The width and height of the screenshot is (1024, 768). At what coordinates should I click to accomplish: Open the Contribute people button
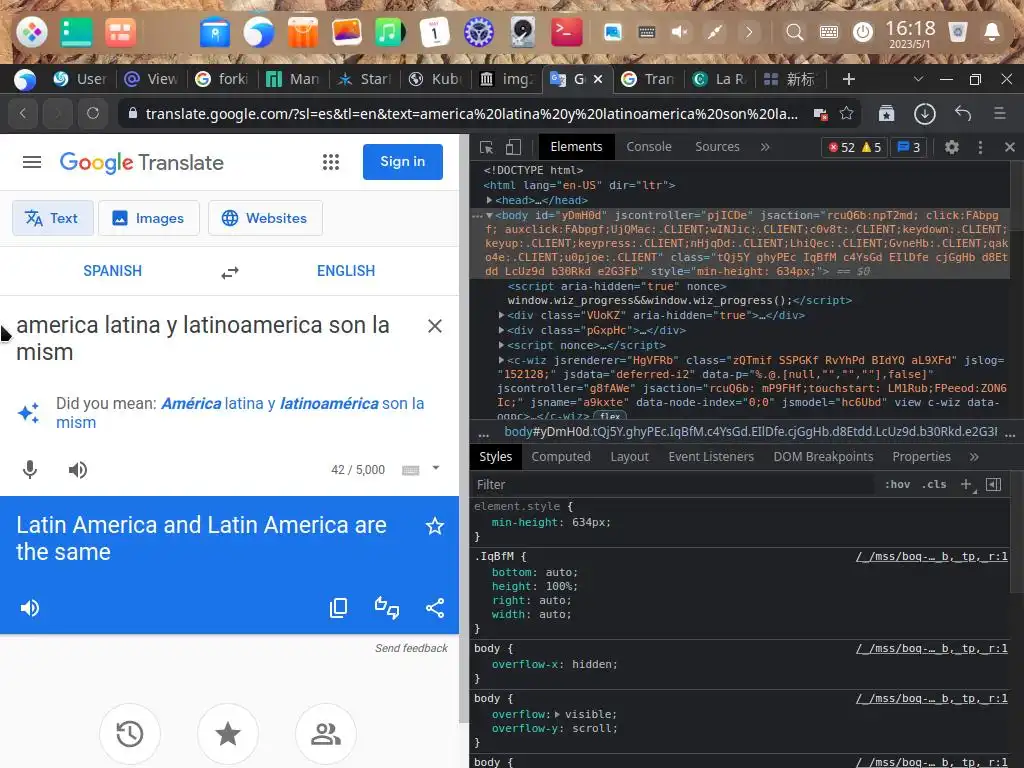pos(326,733)
